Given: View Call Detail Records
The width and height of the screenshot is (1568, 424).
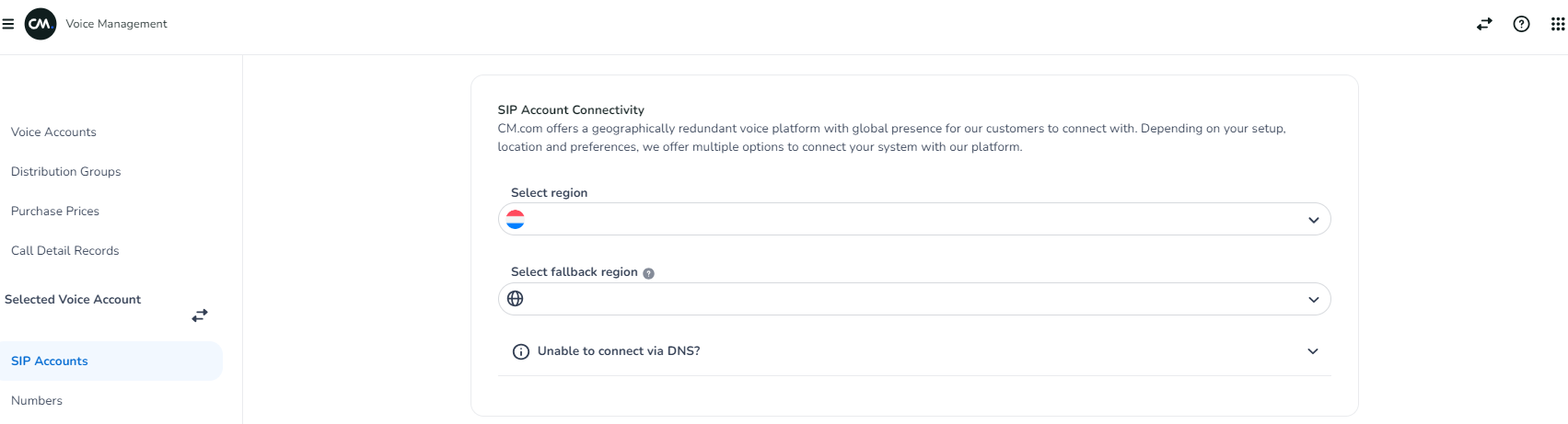Looking at the screenshot, I should click(x=65, y=251).
